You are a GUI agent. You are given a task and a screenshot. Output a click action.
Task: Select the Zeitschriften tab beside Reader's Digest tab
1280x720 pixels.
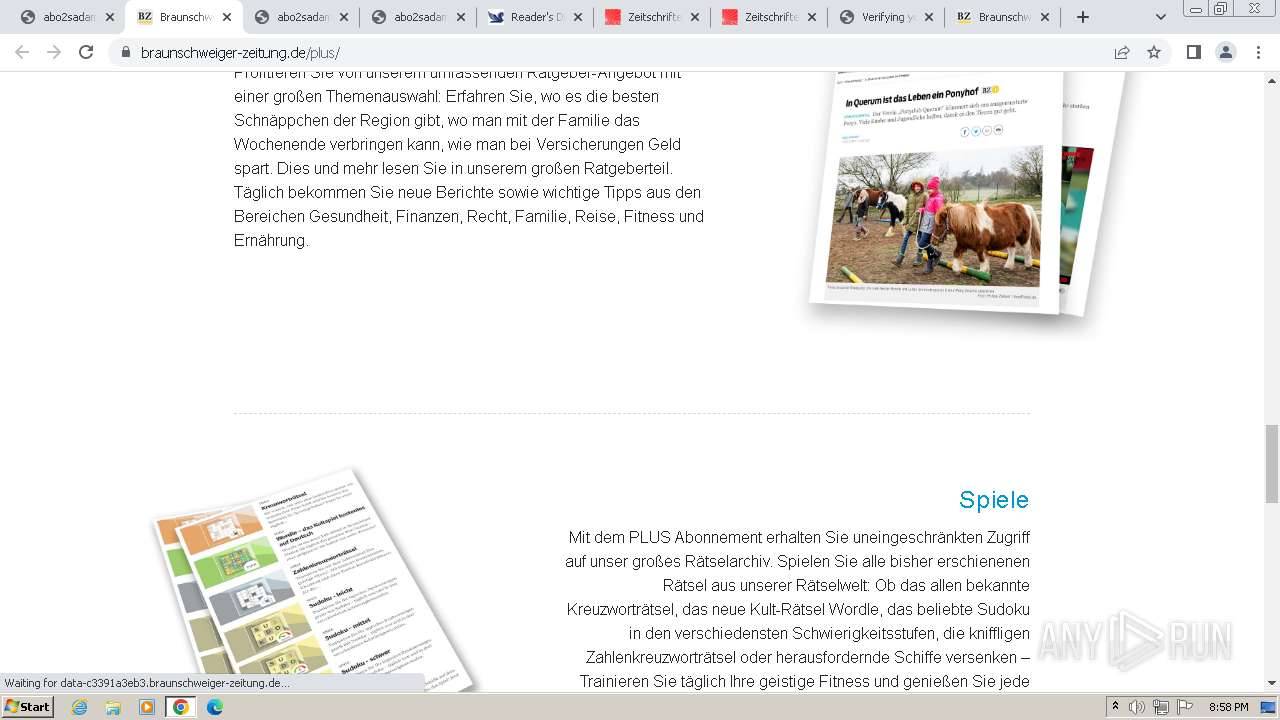point(652,17)
